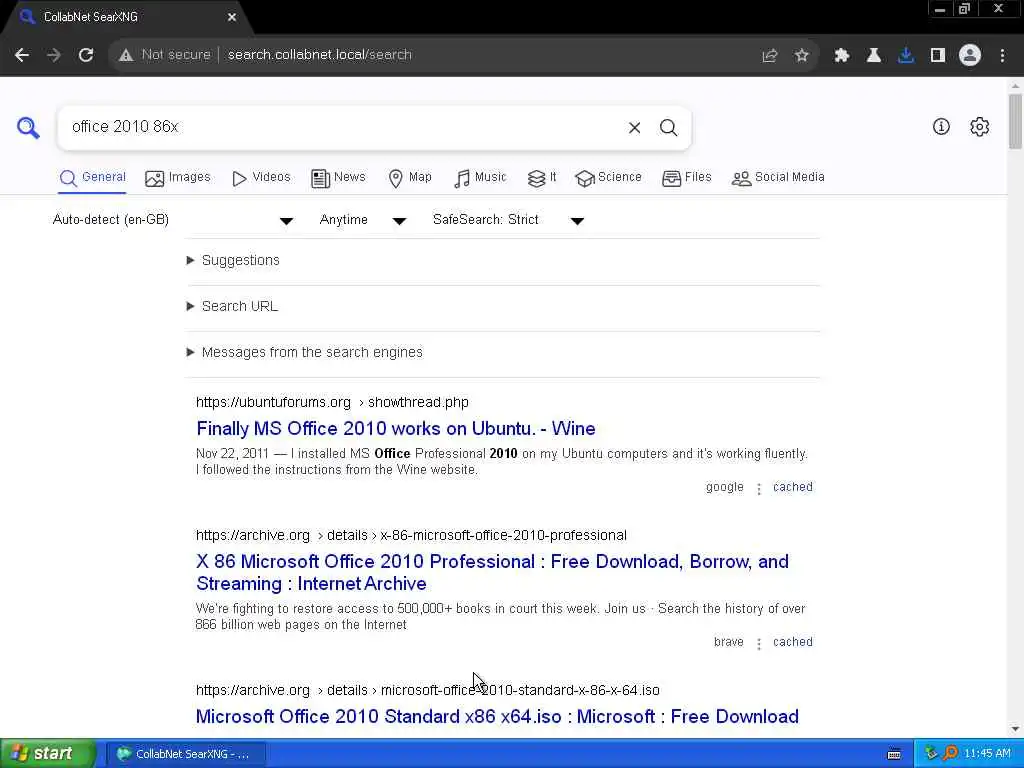Open Finally MS Office 2010 works on Ubuntu result

(x=396, y=429)
